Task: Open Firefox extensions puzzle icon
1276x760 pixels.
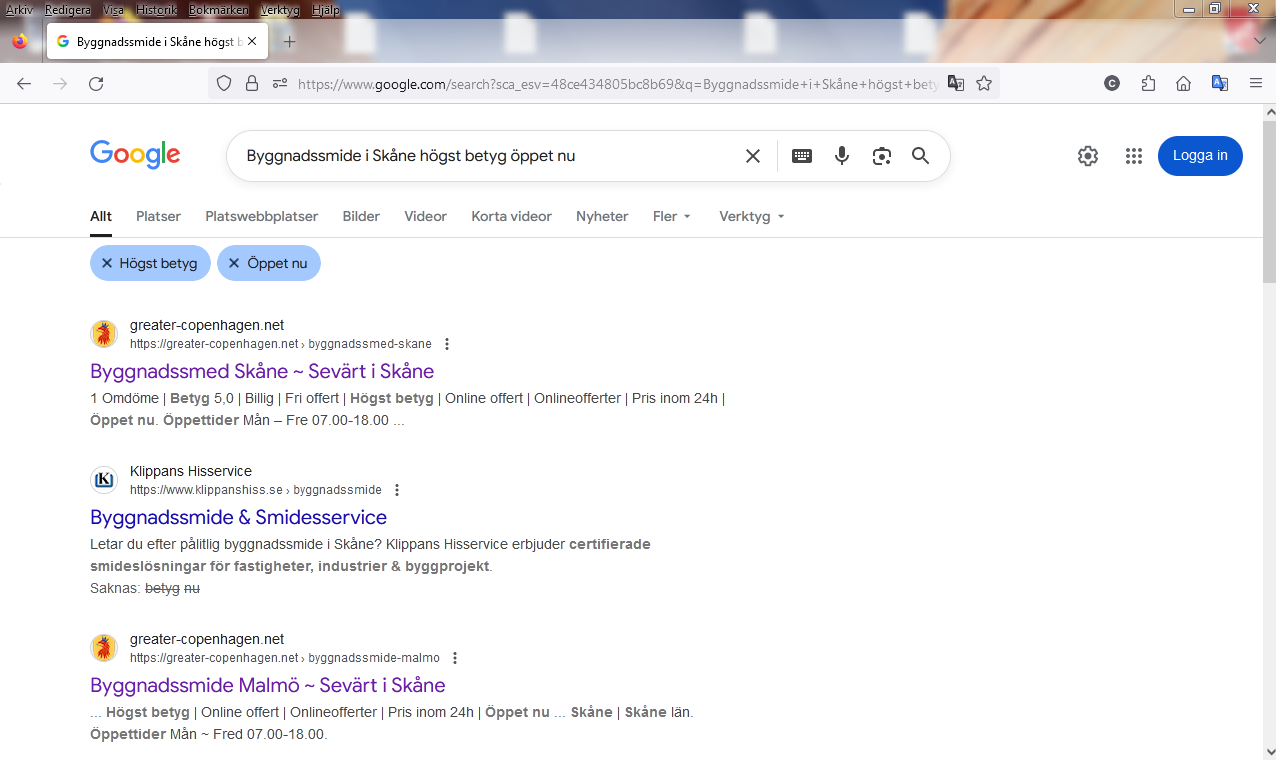Action: click(1148, 84)
